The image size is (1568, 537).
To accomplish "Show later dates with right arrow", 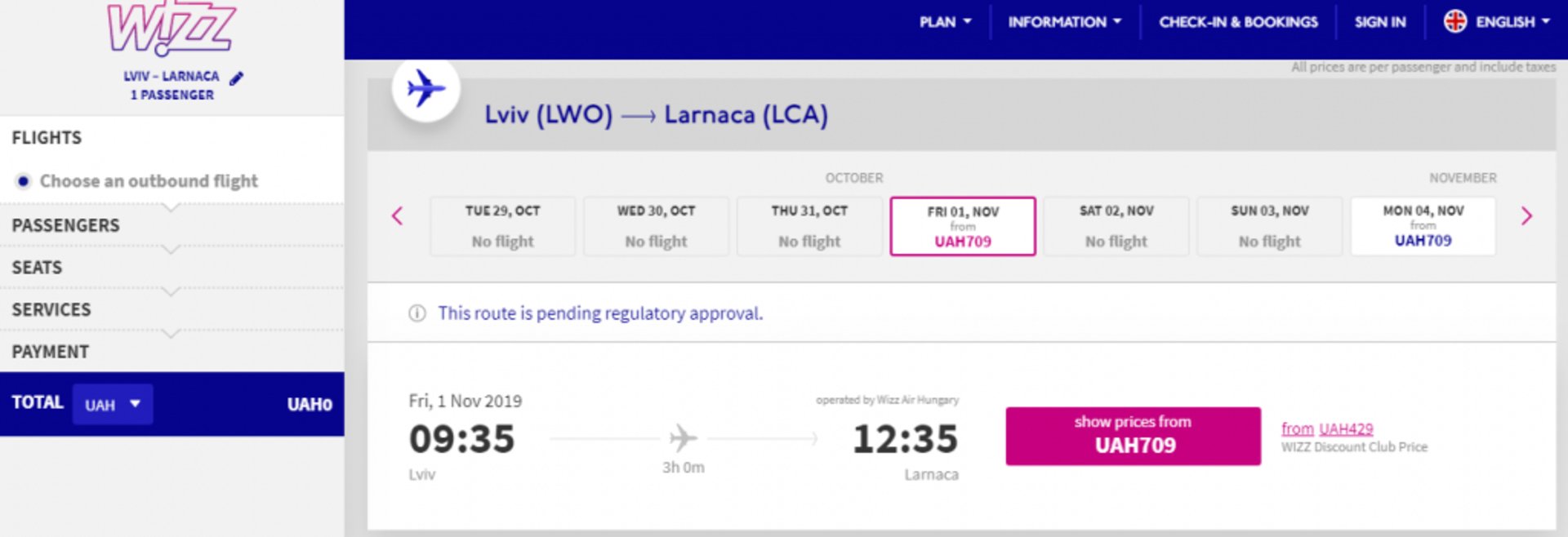I will click(1526, 216).
